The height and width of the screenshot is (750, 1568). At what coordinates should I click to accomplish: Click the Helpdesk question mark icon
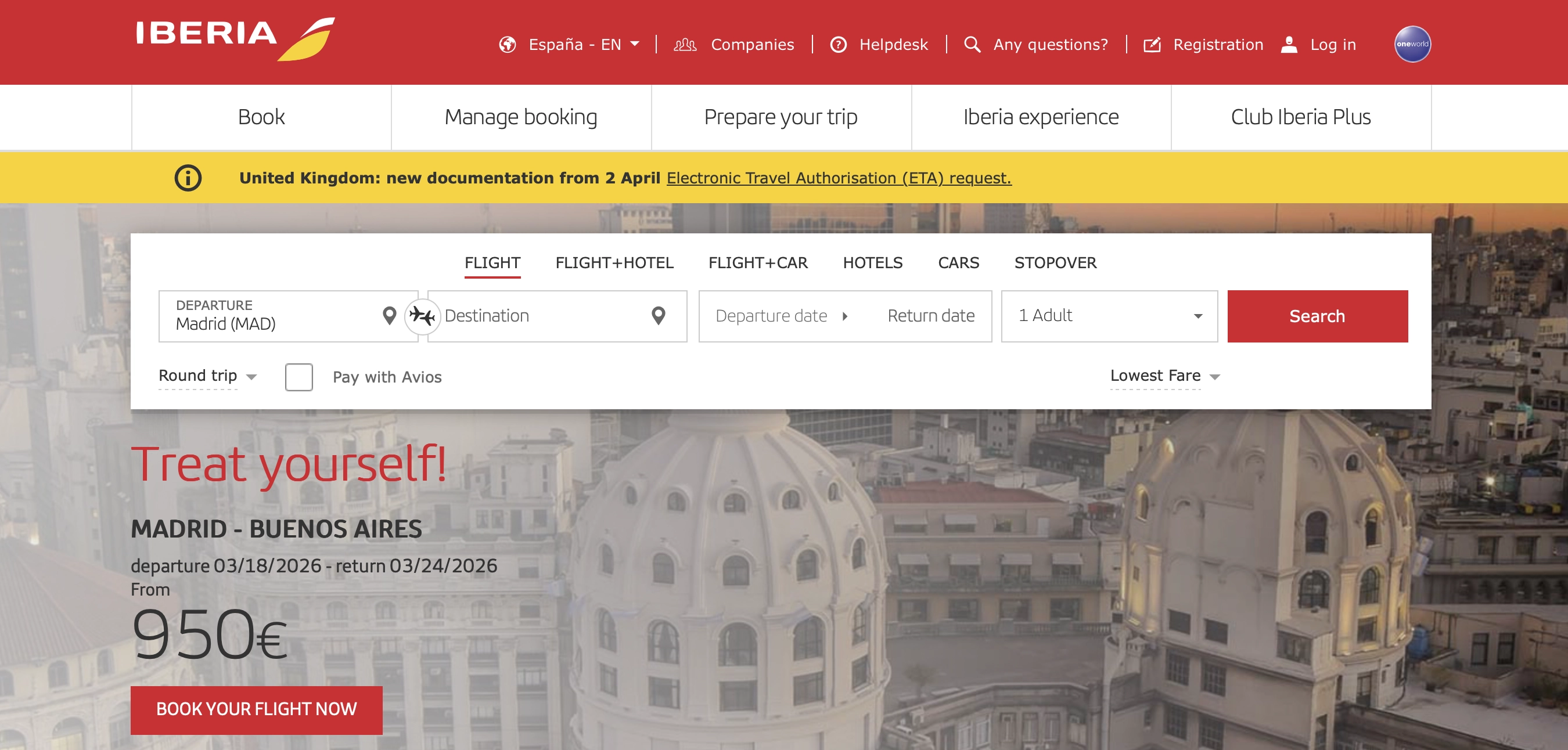pos(838,45)
